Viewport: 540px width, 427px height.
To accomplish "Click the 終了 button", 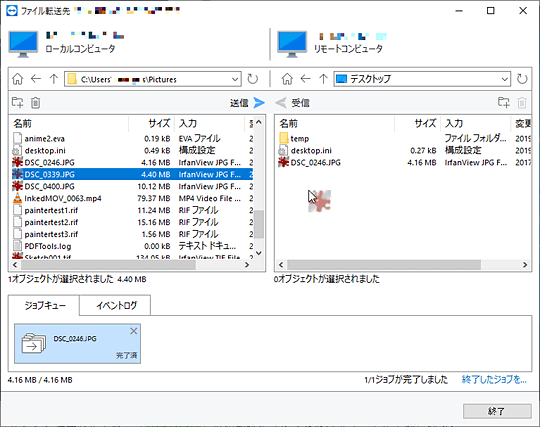I will (497, 411).
